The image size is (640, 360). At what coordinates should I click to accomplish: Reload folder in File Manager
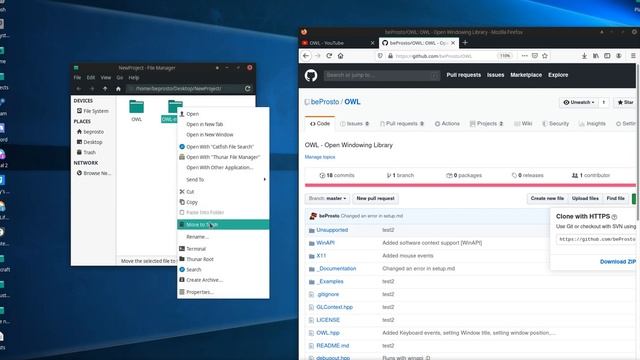pos(247,89)
